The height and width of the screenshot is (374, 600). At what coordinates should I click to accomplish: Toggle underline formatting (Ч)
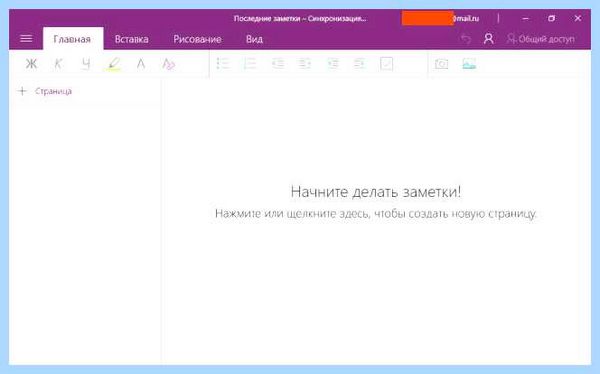click(x=86, y=64)
